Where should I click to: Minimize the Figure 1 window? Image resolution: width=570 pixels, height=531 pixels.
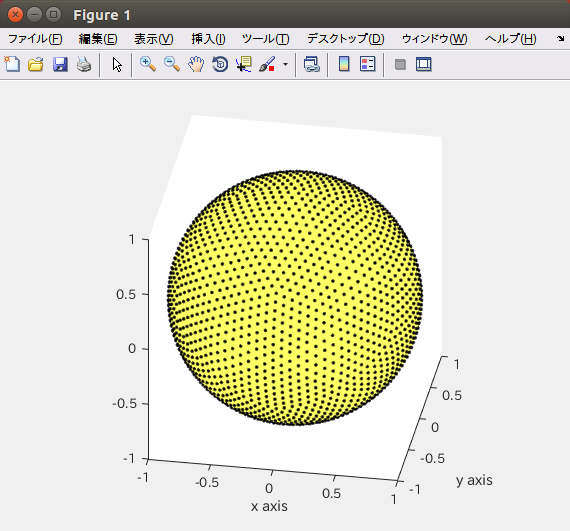click(35, 15)
